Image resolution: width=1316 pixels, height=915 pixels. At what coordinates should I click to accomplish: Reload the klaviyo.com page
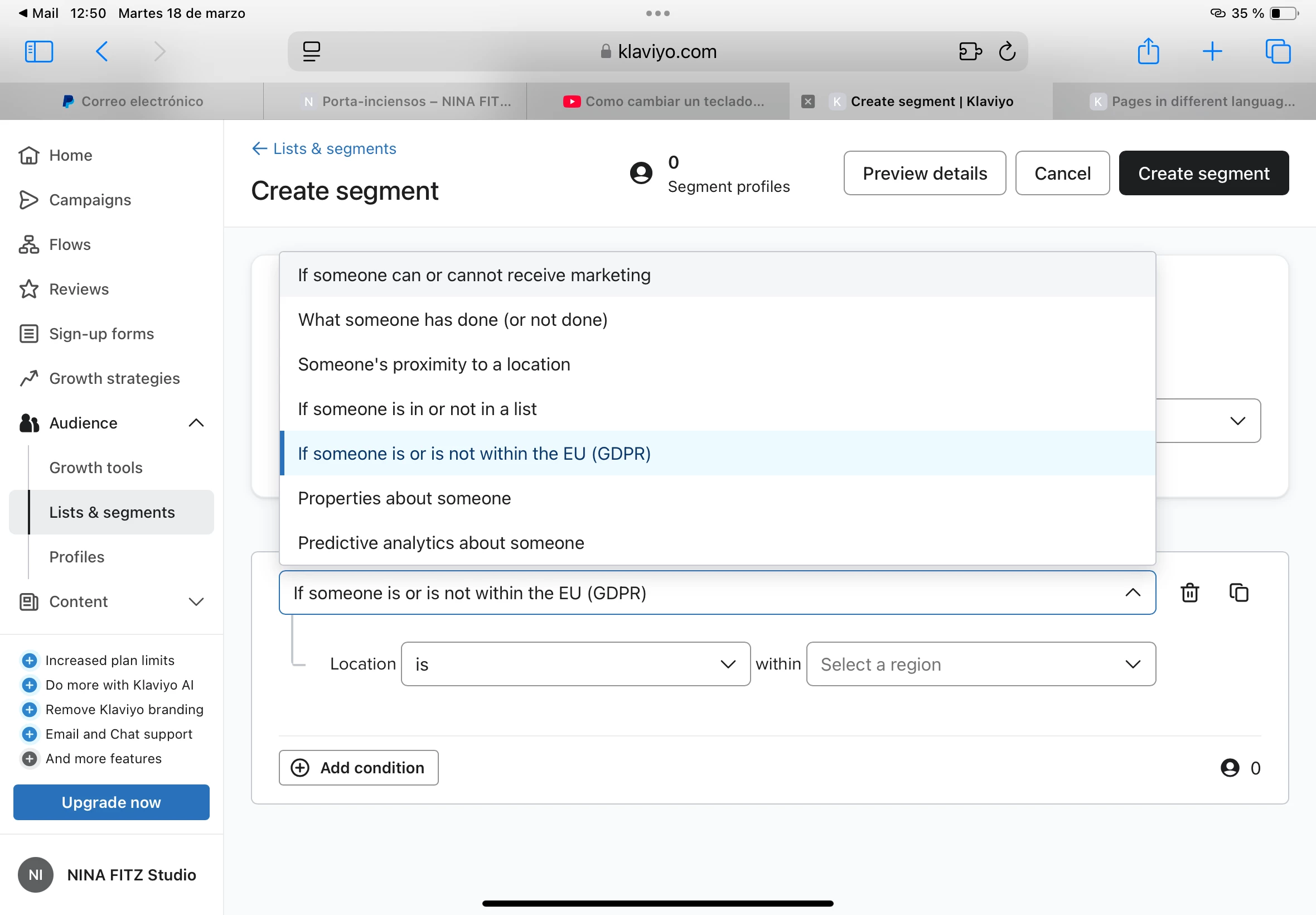[1007, 51]
